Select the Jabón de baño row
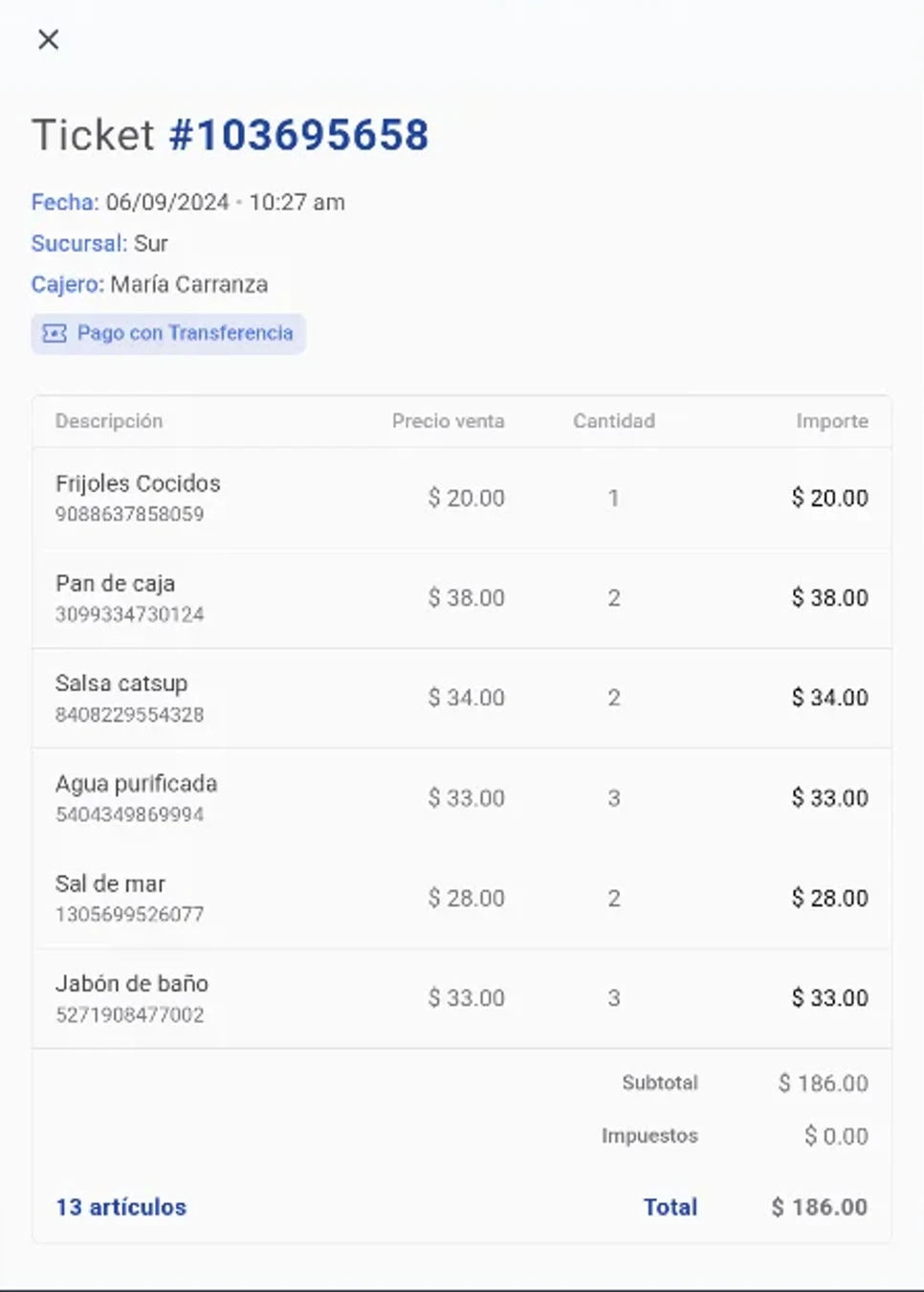The image size is (924, 1292). tap(461, 998)
